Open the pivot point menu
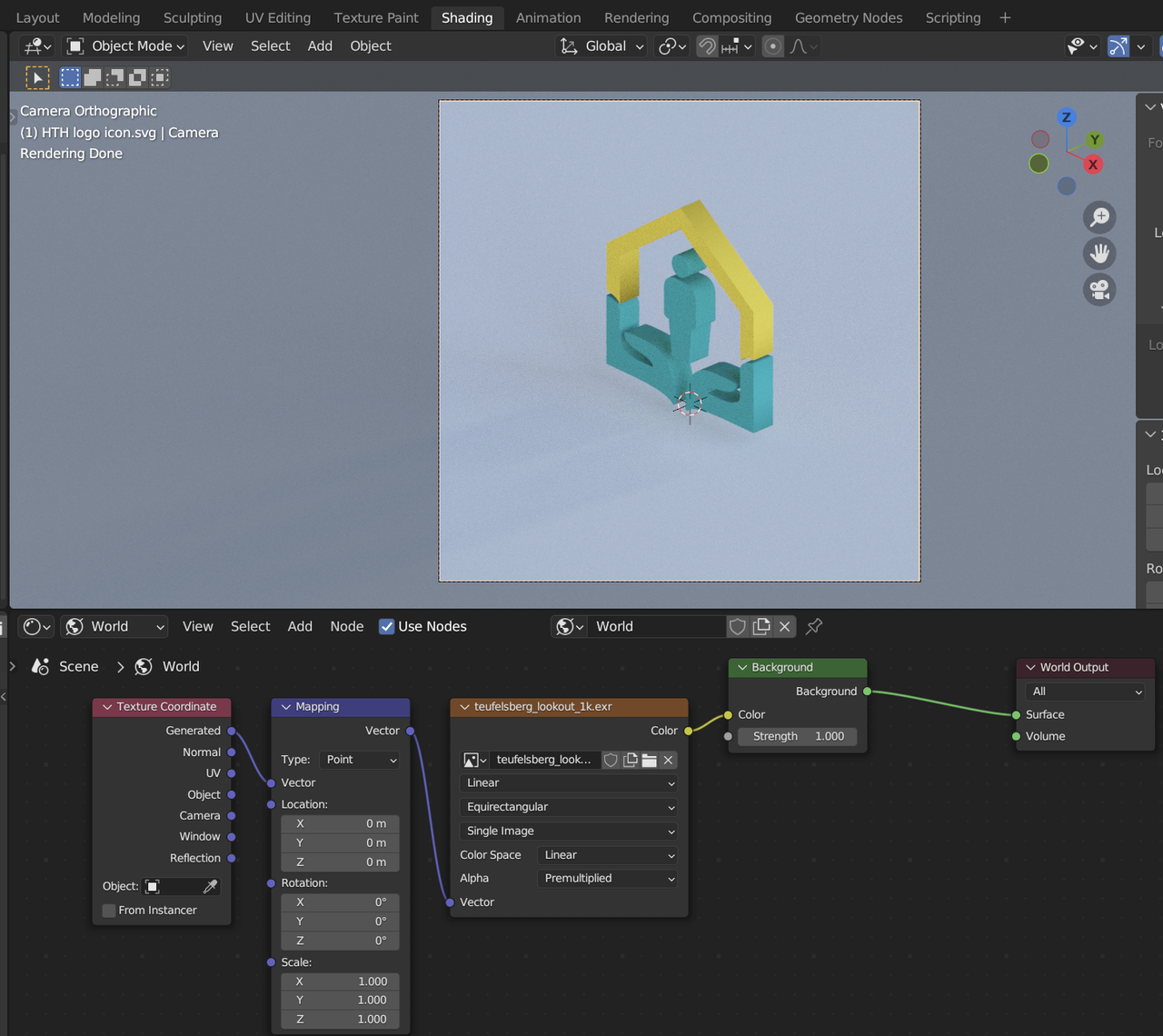The height and width of the screenshot is (1036, 1163). click(x=672, y=45)
